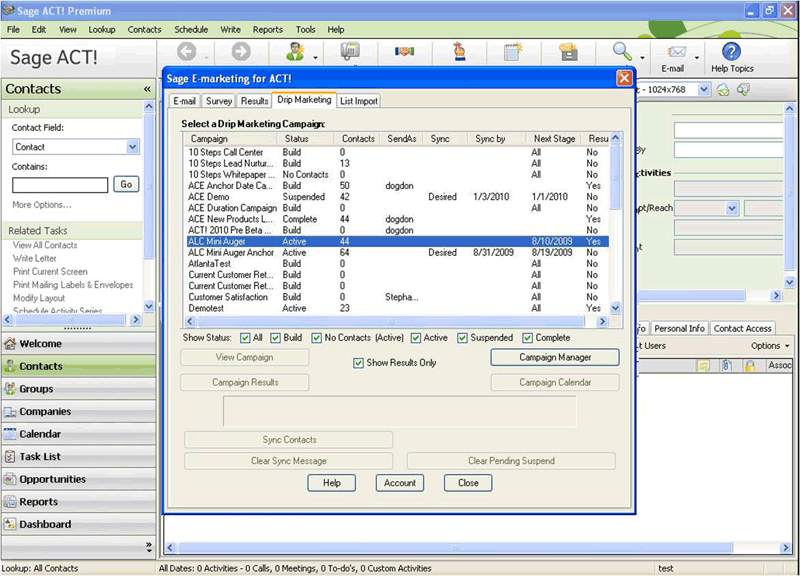The image size is (800, 576).
Task: Click the More Options link
Action: click(42, 205)
